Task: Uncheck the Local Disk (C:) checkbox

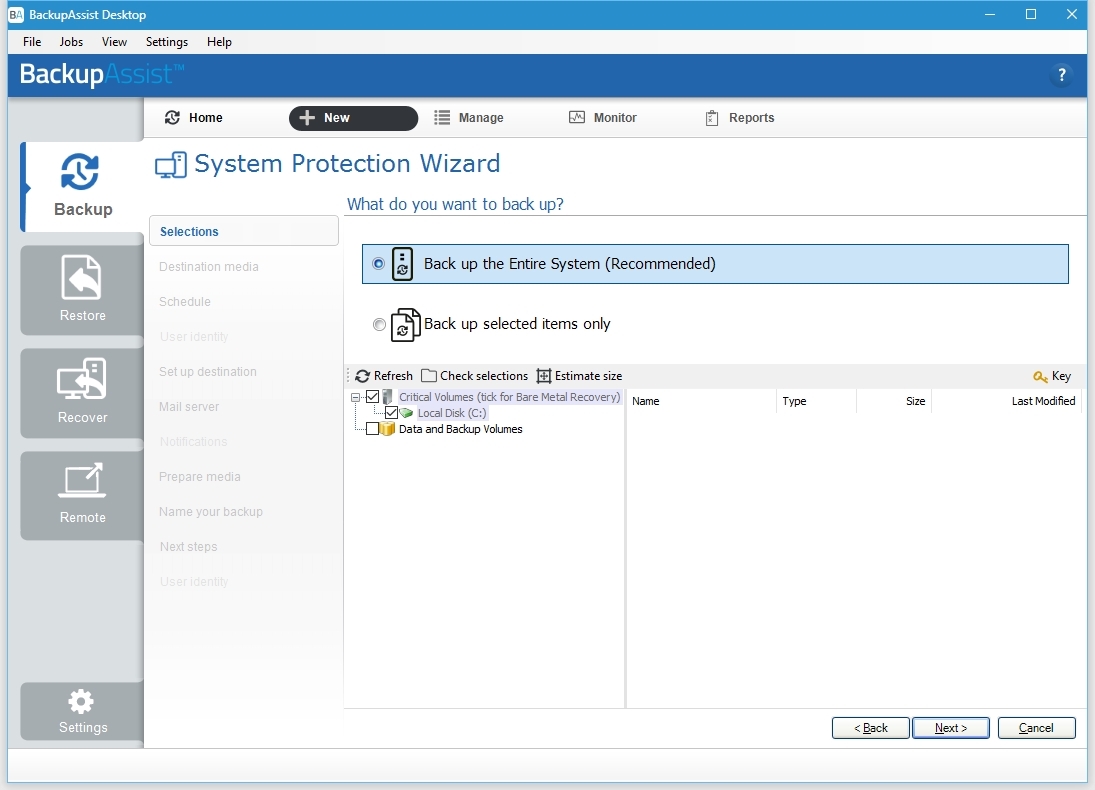Action: coord(391,413)
